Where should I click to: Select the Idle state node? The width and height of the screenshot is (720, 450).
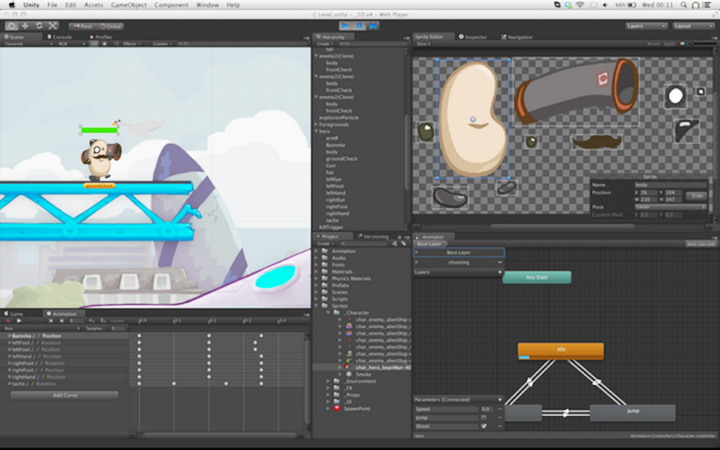(561, 351)
